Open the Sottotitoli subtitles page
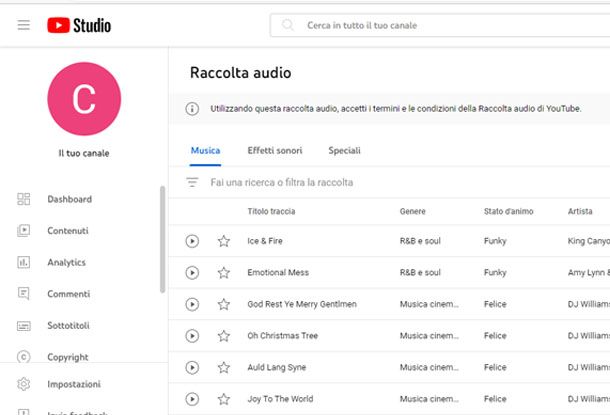Viewport: 610px width, 415px height. pyautogui.click(x=68, y=326)
